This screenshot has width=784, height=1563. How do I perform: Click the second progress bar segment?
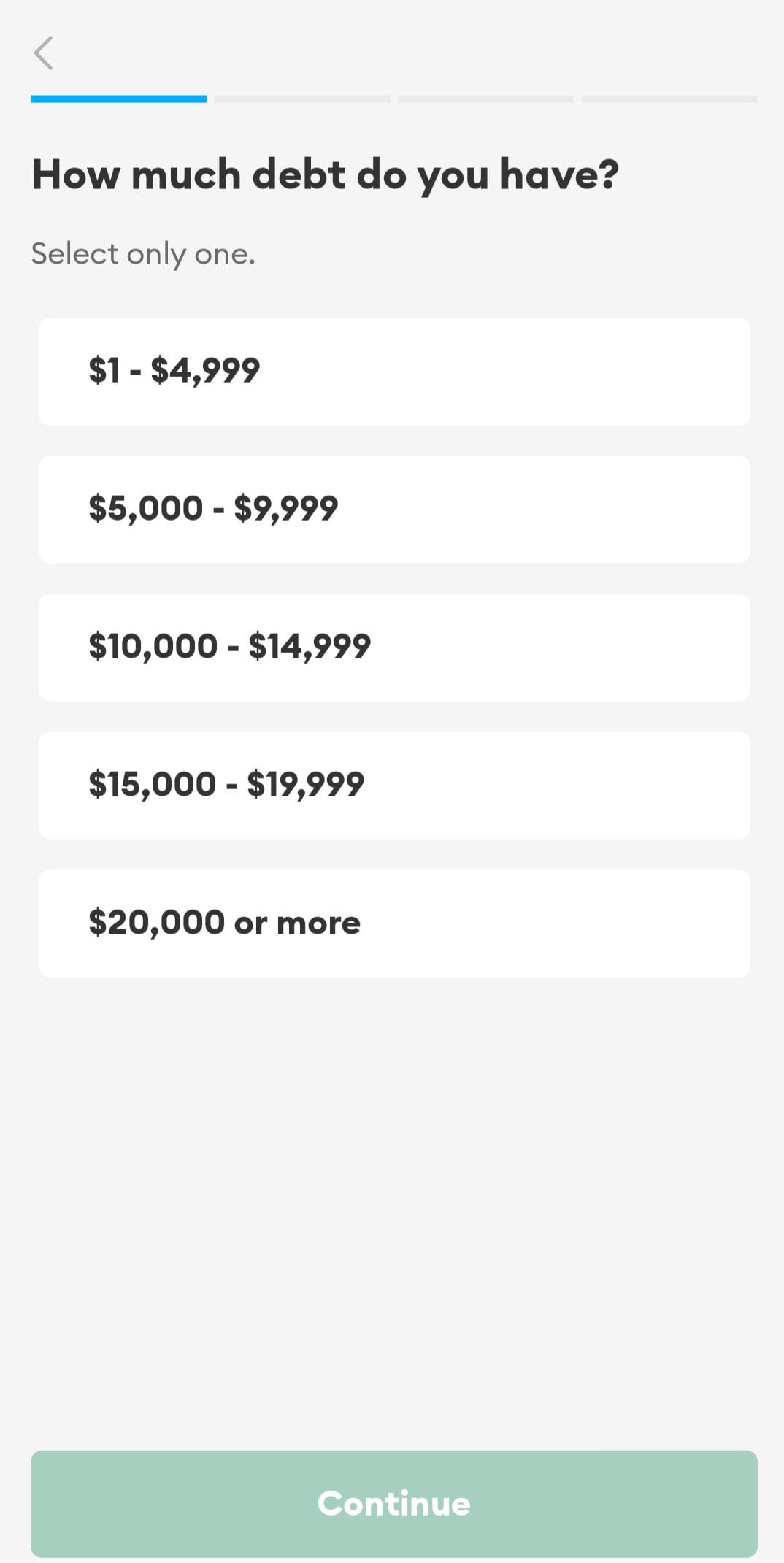[302, 99]
